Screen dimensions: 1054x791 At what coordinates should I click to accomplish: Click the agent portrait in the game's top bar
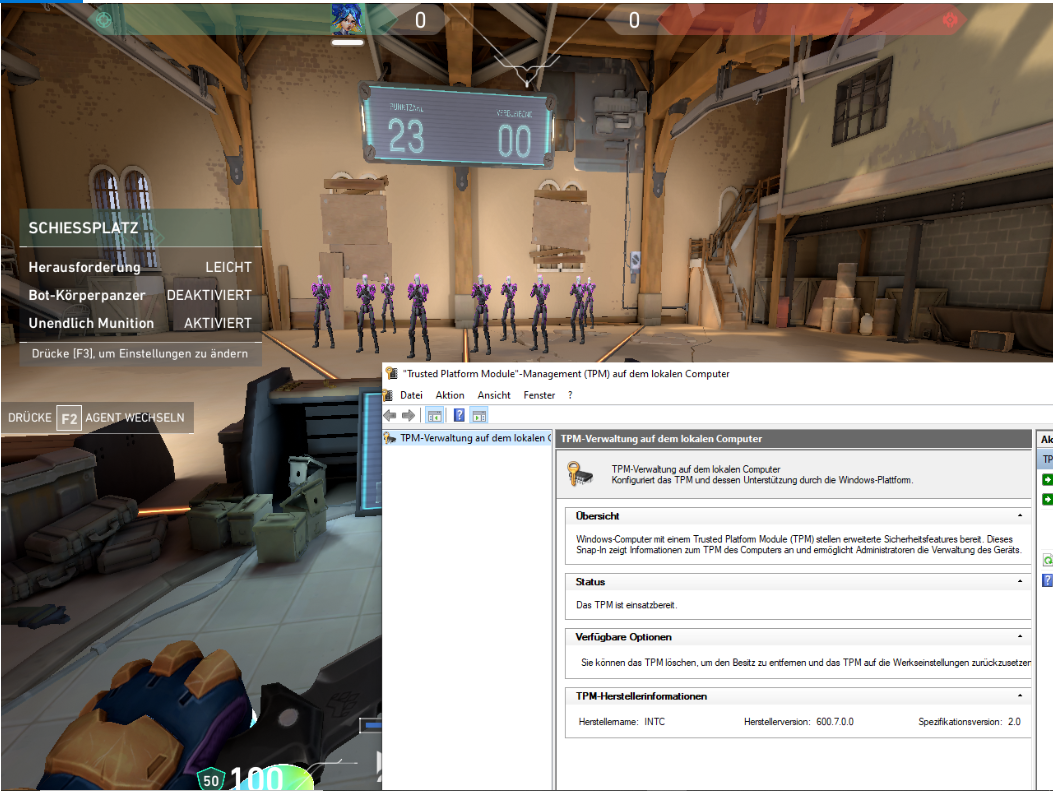348,19
